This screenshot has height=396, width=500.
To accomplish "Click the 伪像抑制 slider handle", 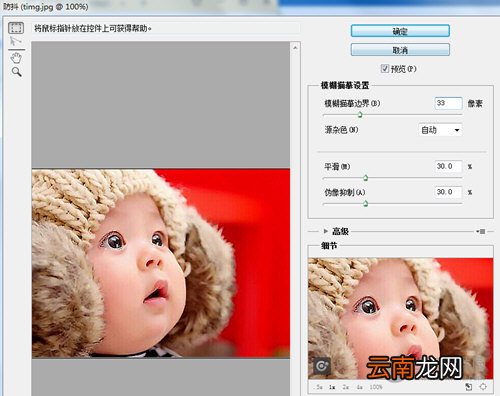I will (365, 203).
